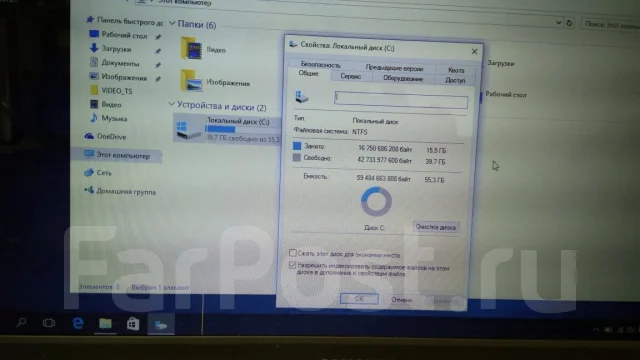The height and width of the screenshot is (360, 640).
Task: Click the 39,7 ГБ free space value
Action: (435, 162)
